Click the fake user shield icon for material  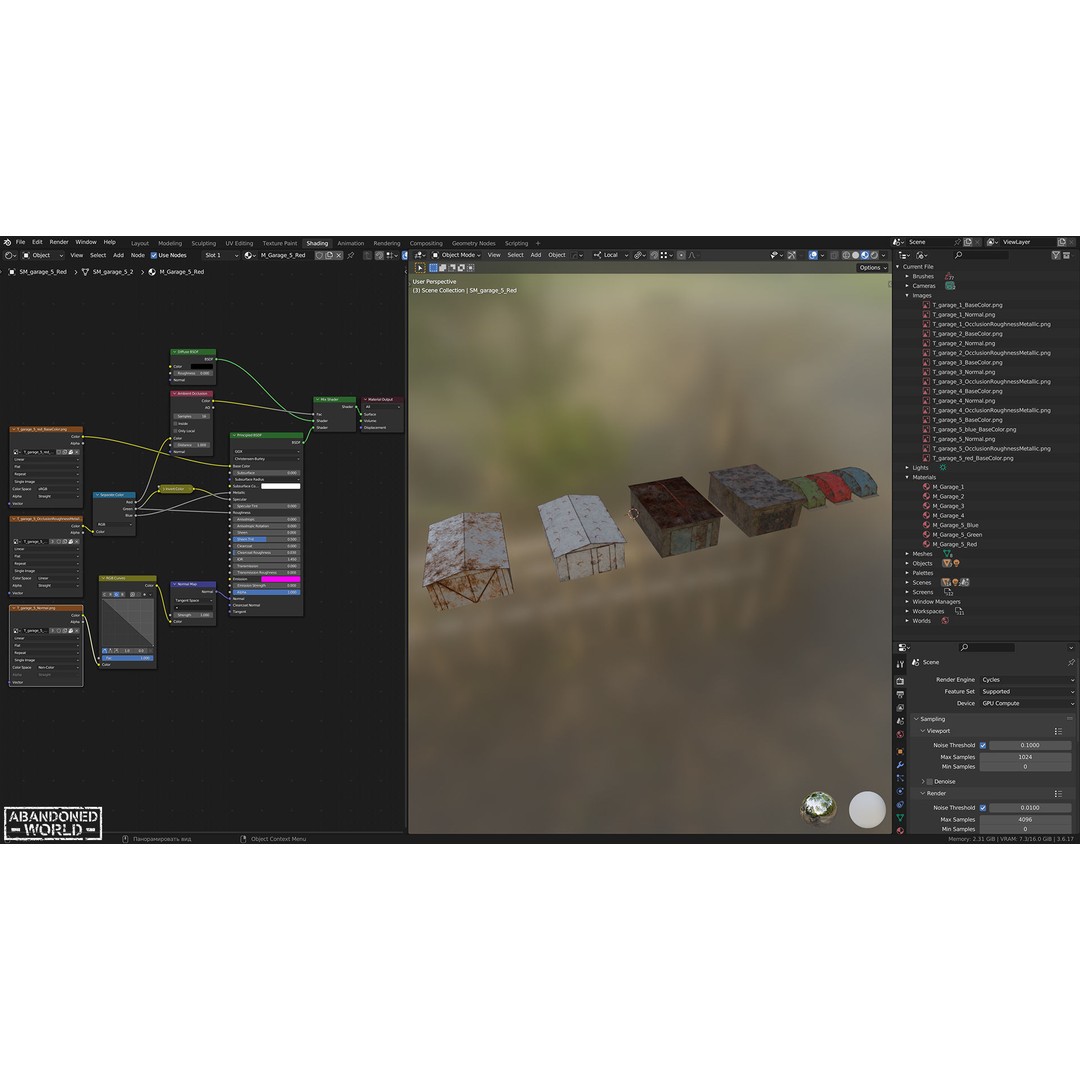[x=319, y=256]
